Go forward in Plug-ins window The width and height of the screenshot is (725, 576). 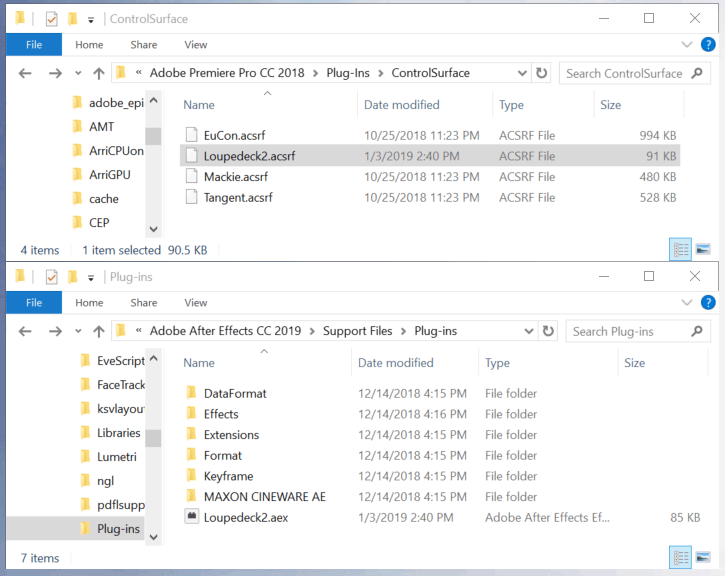55,331
